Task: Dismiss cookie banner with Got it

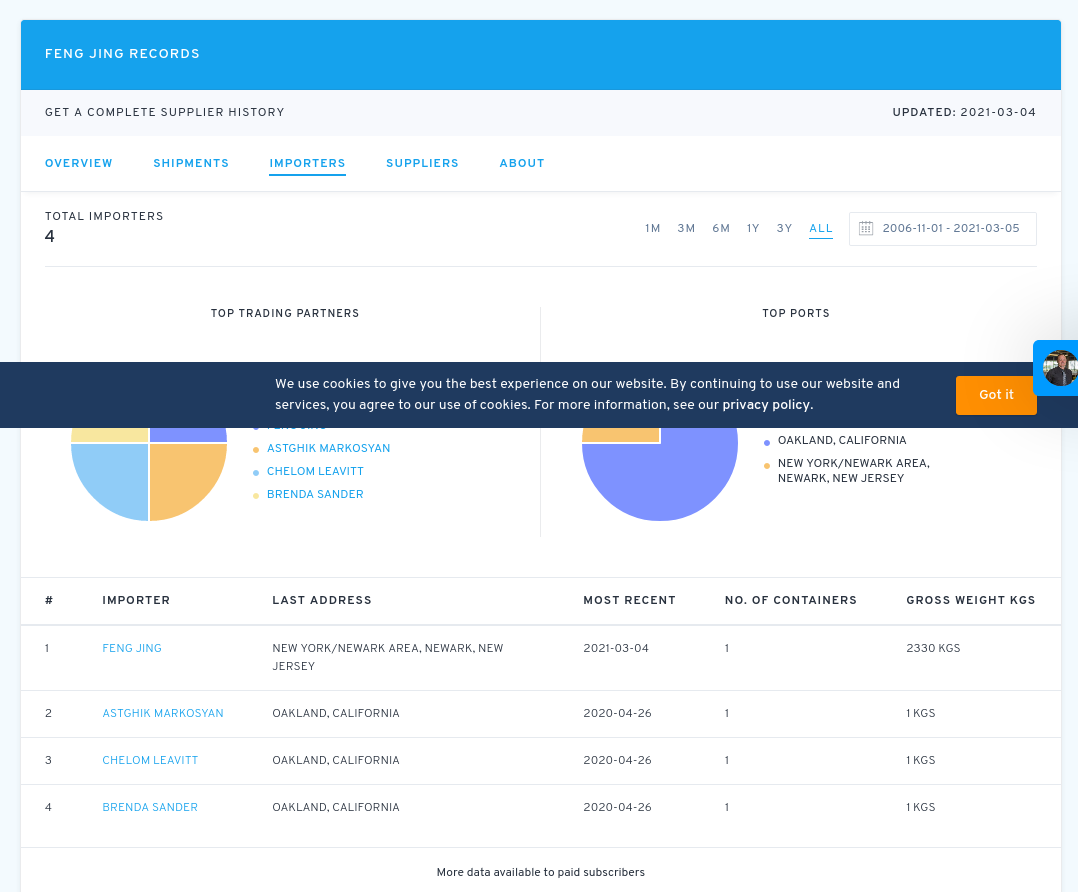Action: pyautogui.click(x=996, y=395)
